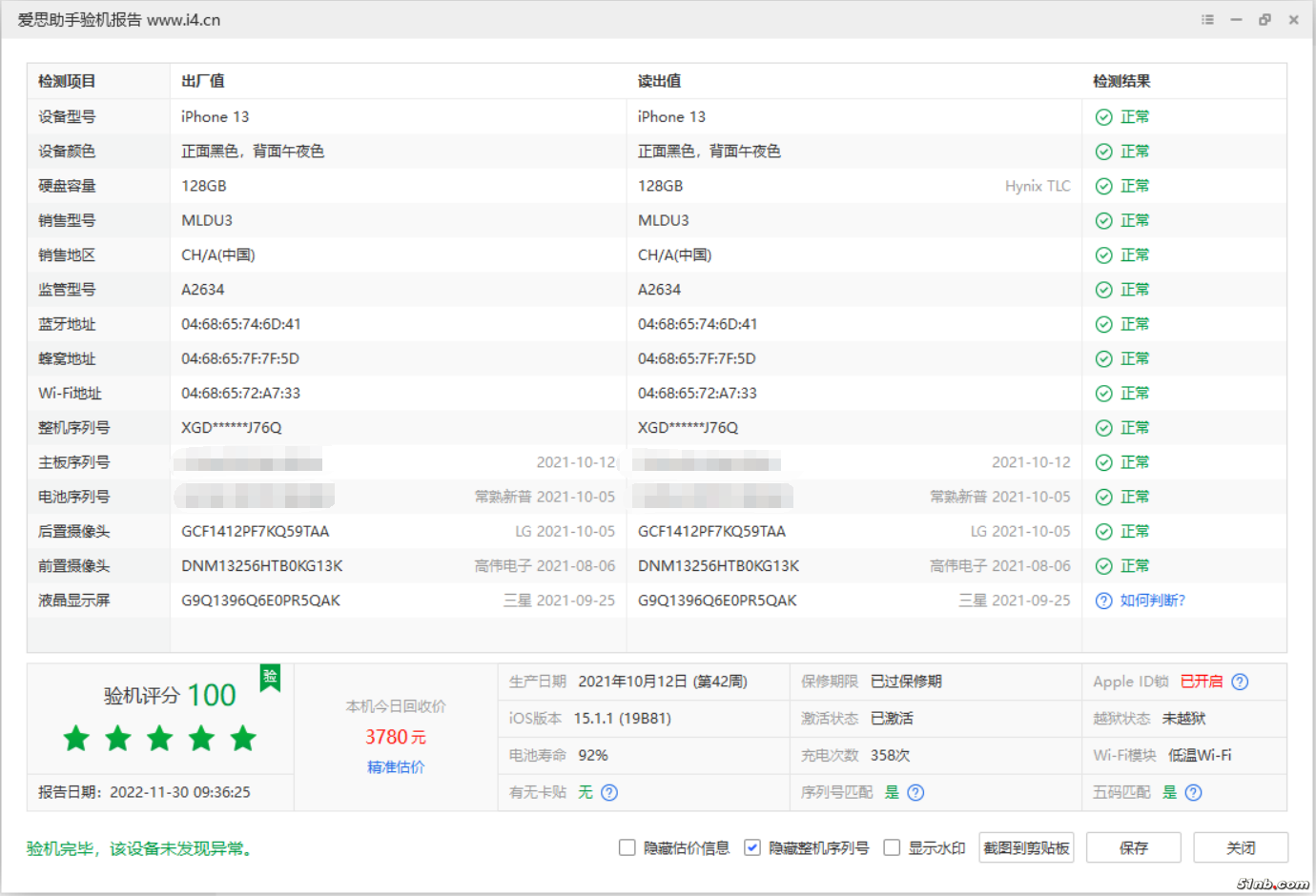The image size is (1316, 896).
Task: Click the 关闭 button
Action: coord(1240,847)
